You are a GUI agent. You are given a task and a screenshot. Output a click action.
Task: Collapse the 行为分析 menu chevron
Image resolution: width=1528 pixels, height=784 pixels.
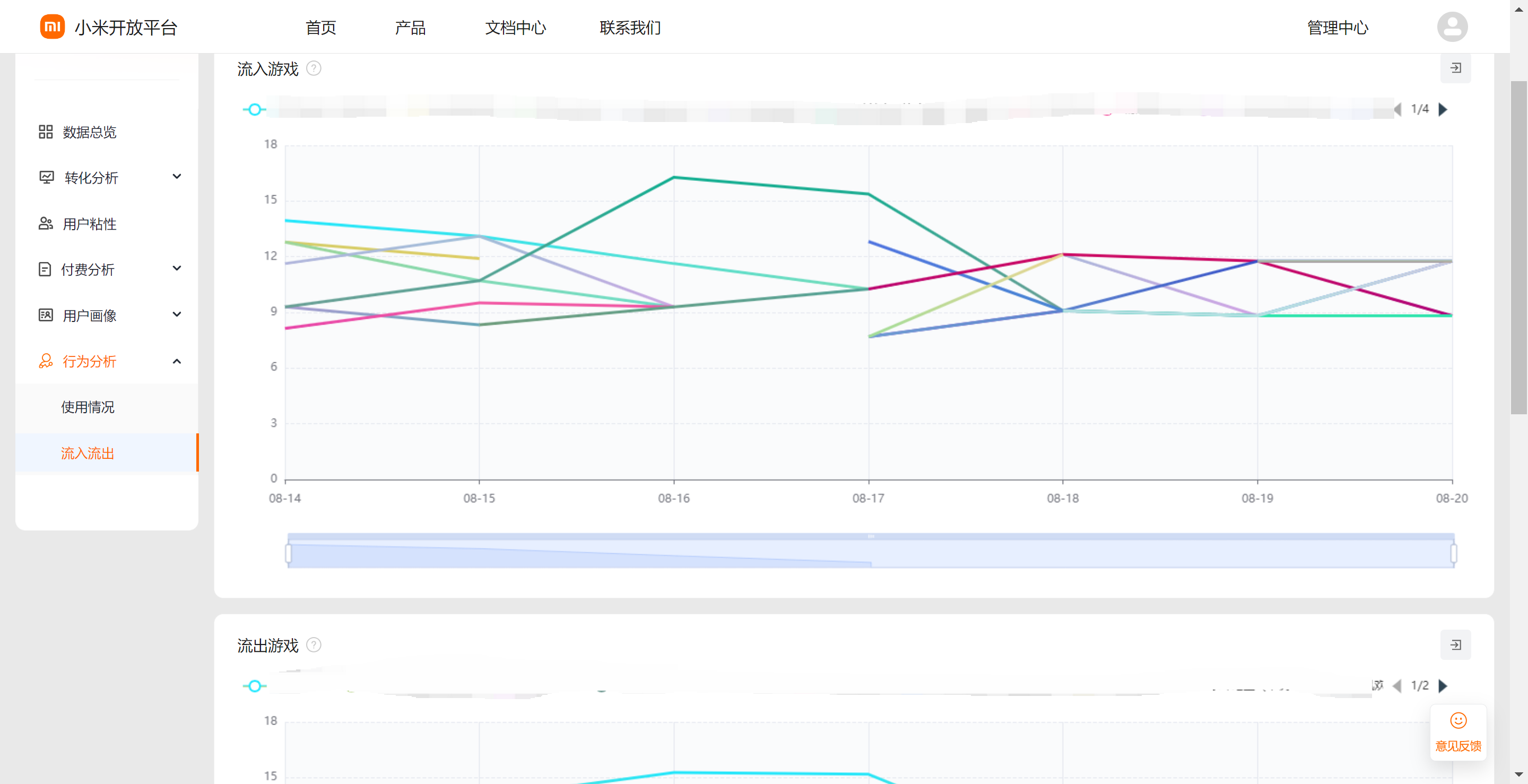pyautogui.click(x=177, y=361)
